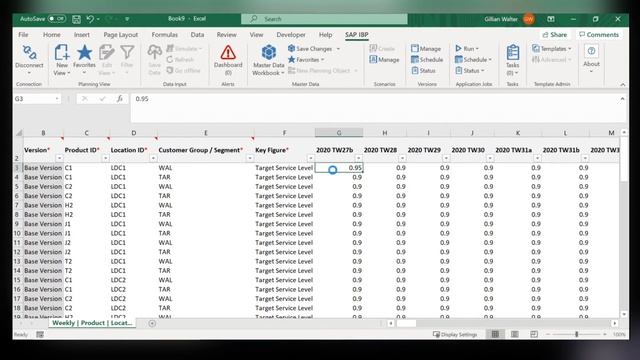The width and height of the screenshot is (640, 360).
Task: Click the vertical scrollbar down arrow
Action: coord(624,314)
